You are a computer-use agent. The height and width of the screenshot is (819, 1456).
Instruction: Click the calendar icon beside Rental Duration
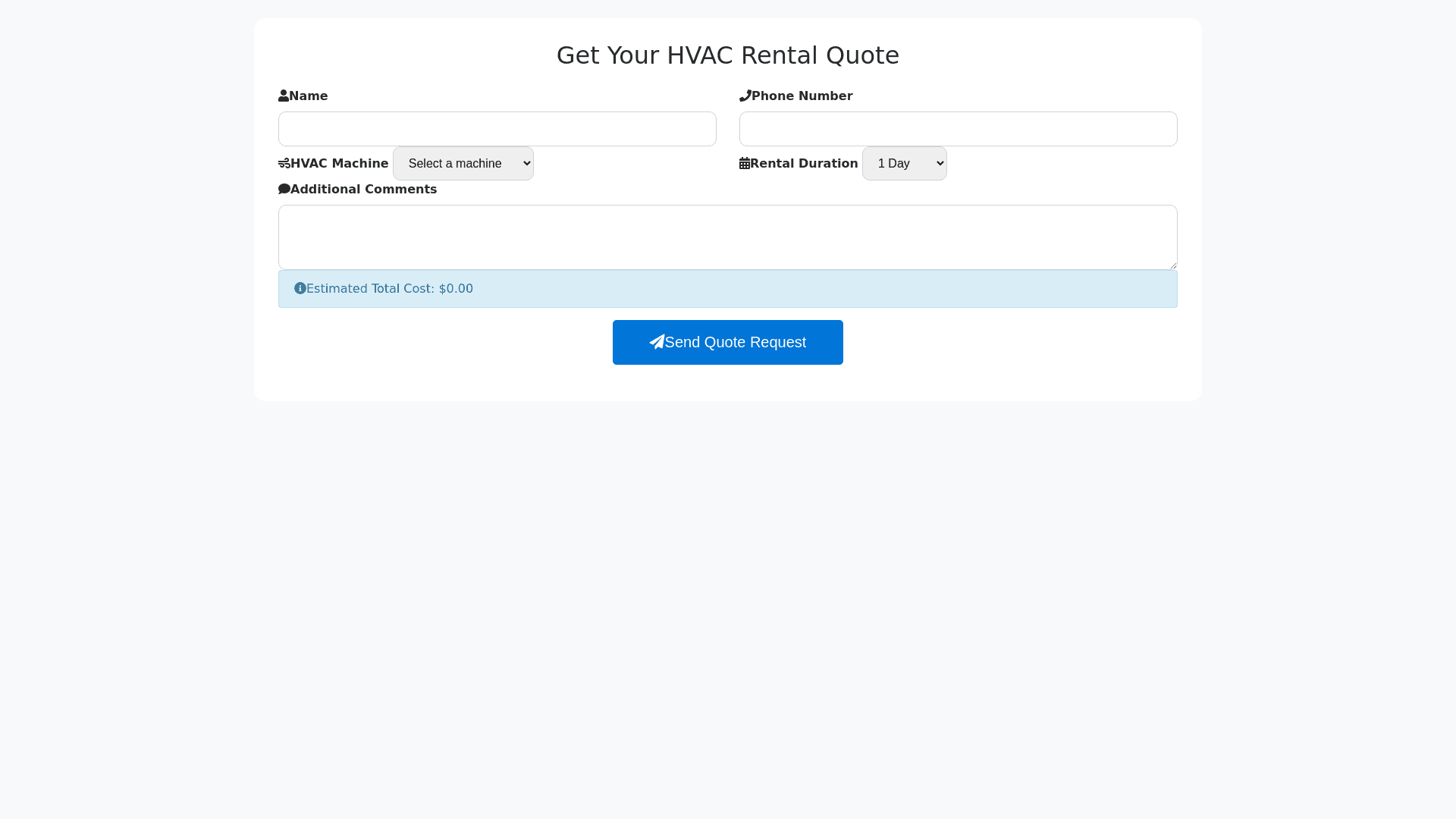pos(745,164)
